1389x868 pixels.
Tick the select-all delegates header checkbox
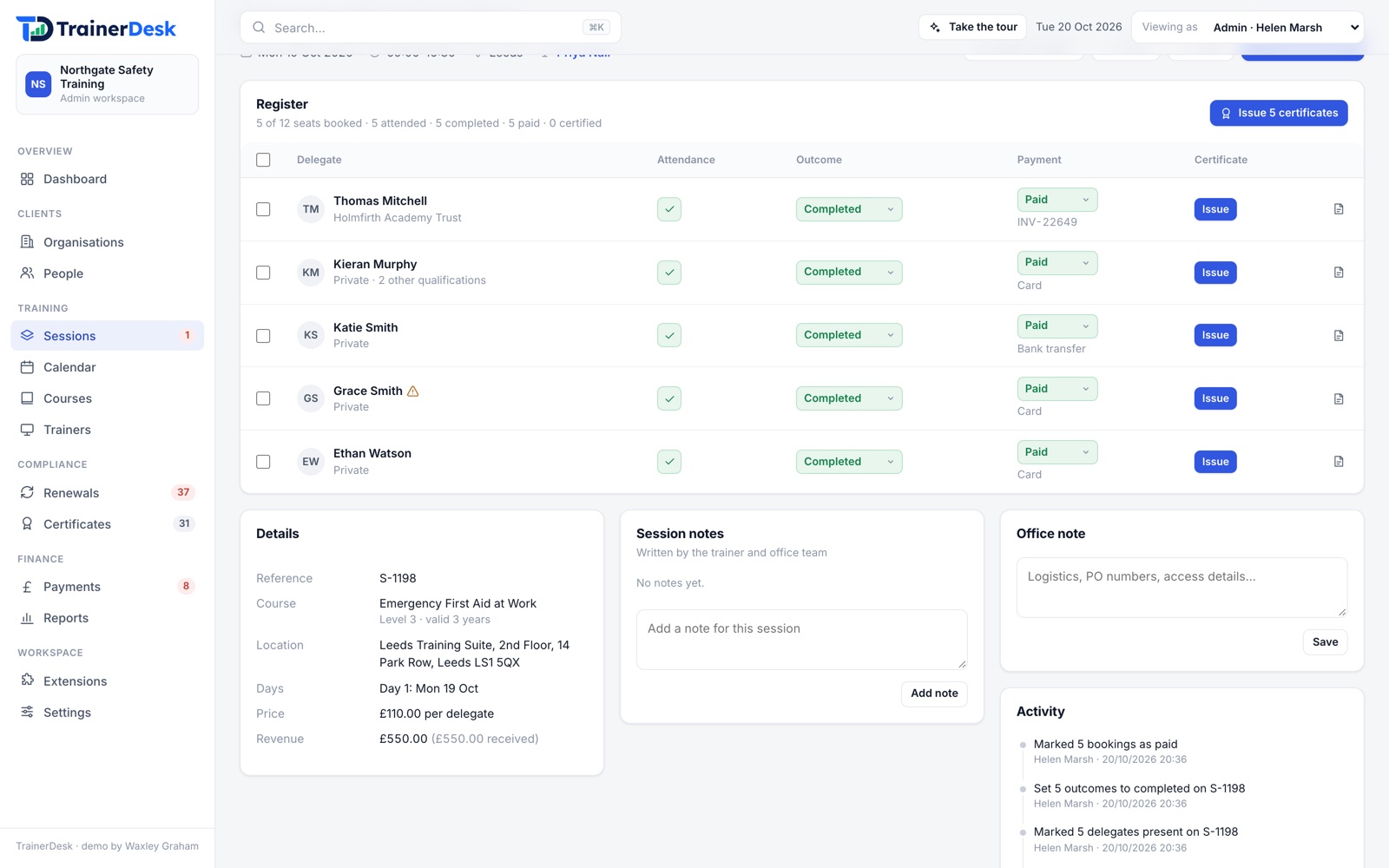click(263, 160)
